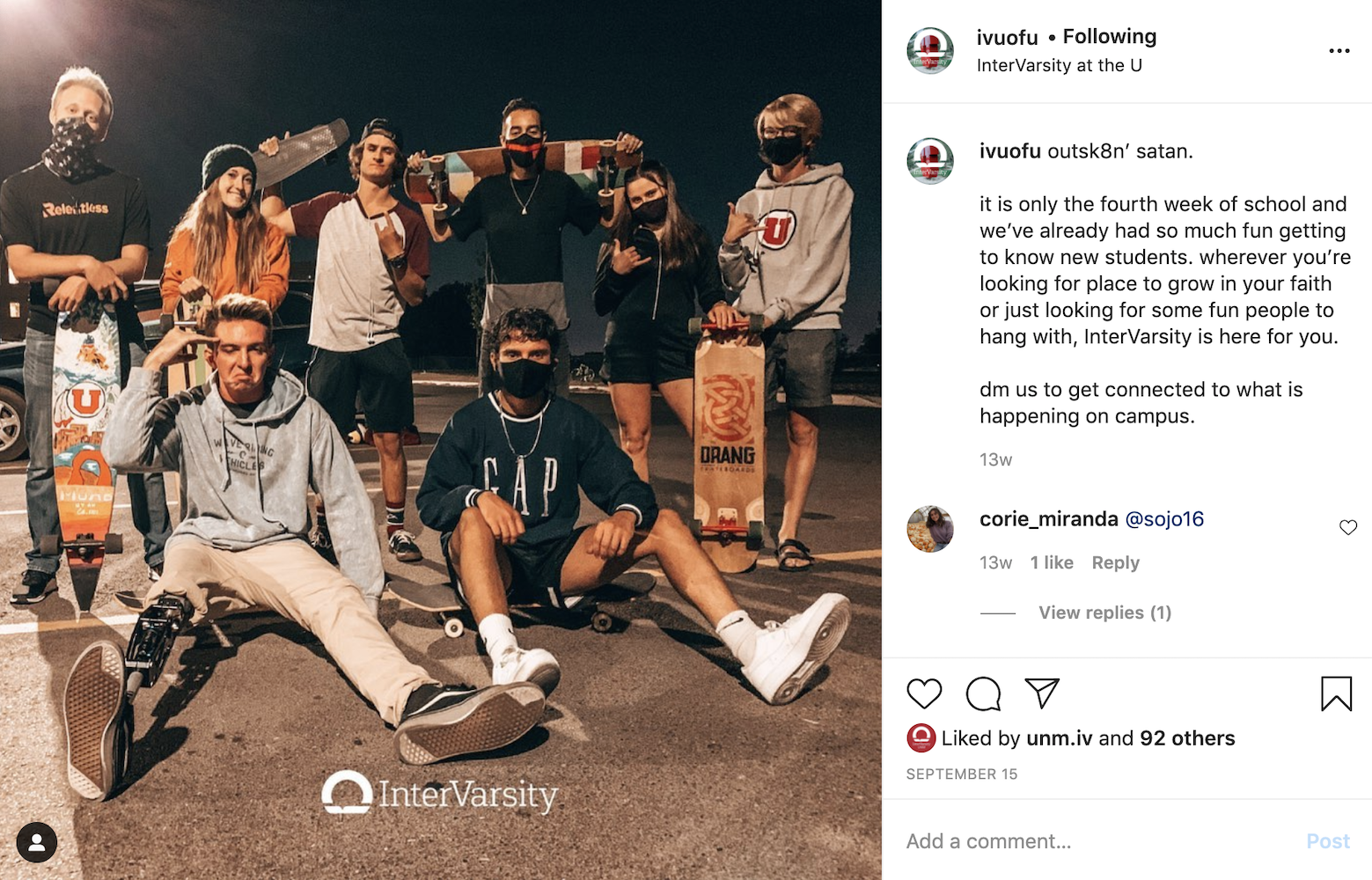View the 92 others likes list
Screen dimensions: 1372x880
(x=1187, y=738)
